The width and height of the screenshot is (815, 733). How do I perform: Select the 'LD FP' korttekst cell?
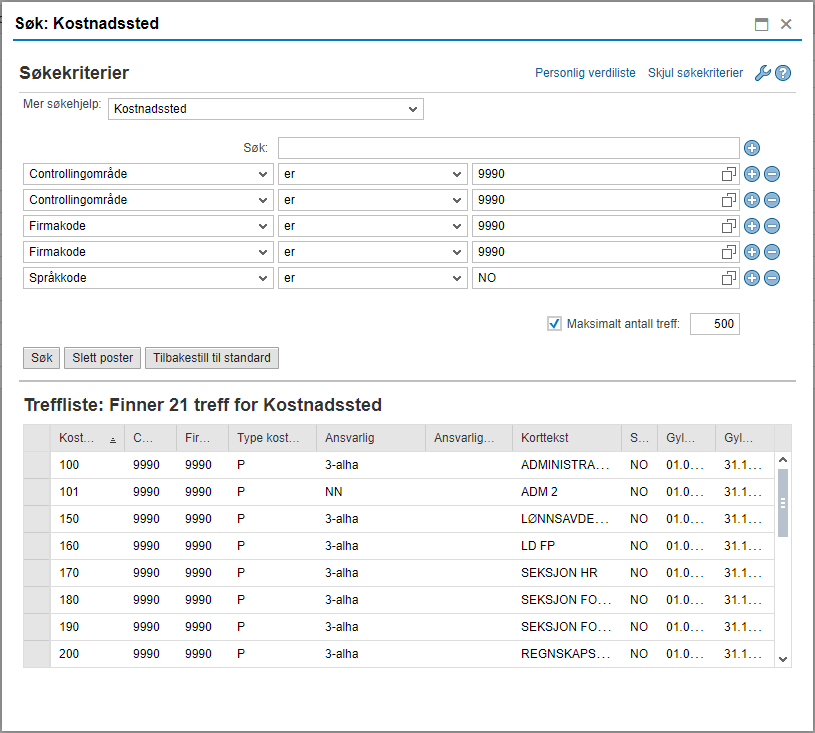point(567,546)
